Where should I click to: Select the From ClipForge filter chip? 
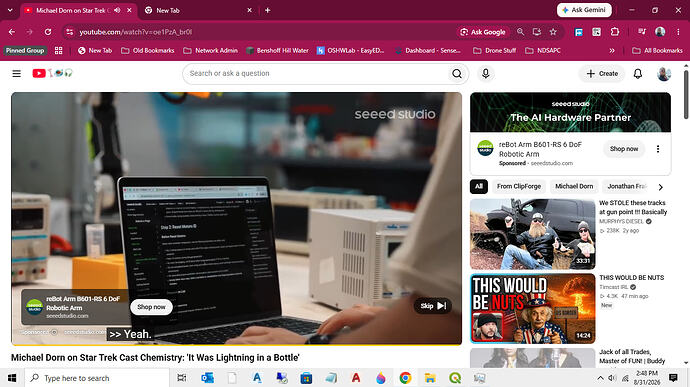click(519, 187)
